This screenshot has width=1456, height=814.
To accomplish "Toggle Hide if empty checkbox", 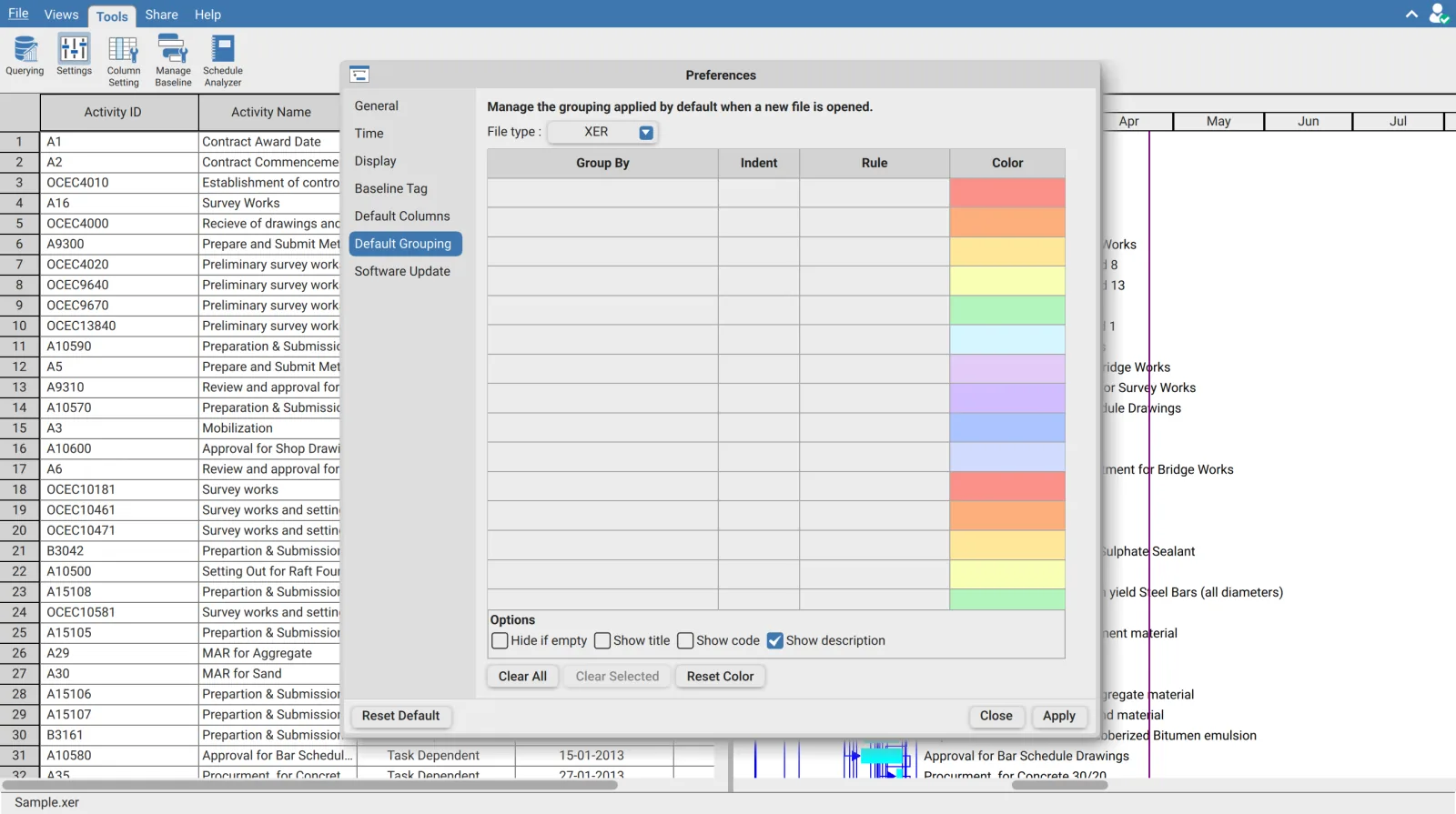I will click(500, 640).
